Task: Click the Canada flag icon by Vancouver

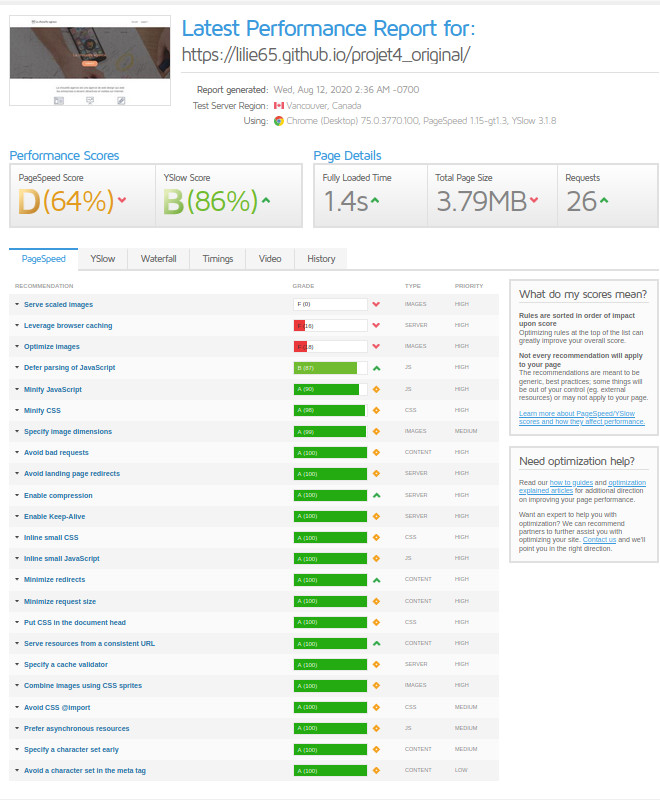Action: [279, 105]
